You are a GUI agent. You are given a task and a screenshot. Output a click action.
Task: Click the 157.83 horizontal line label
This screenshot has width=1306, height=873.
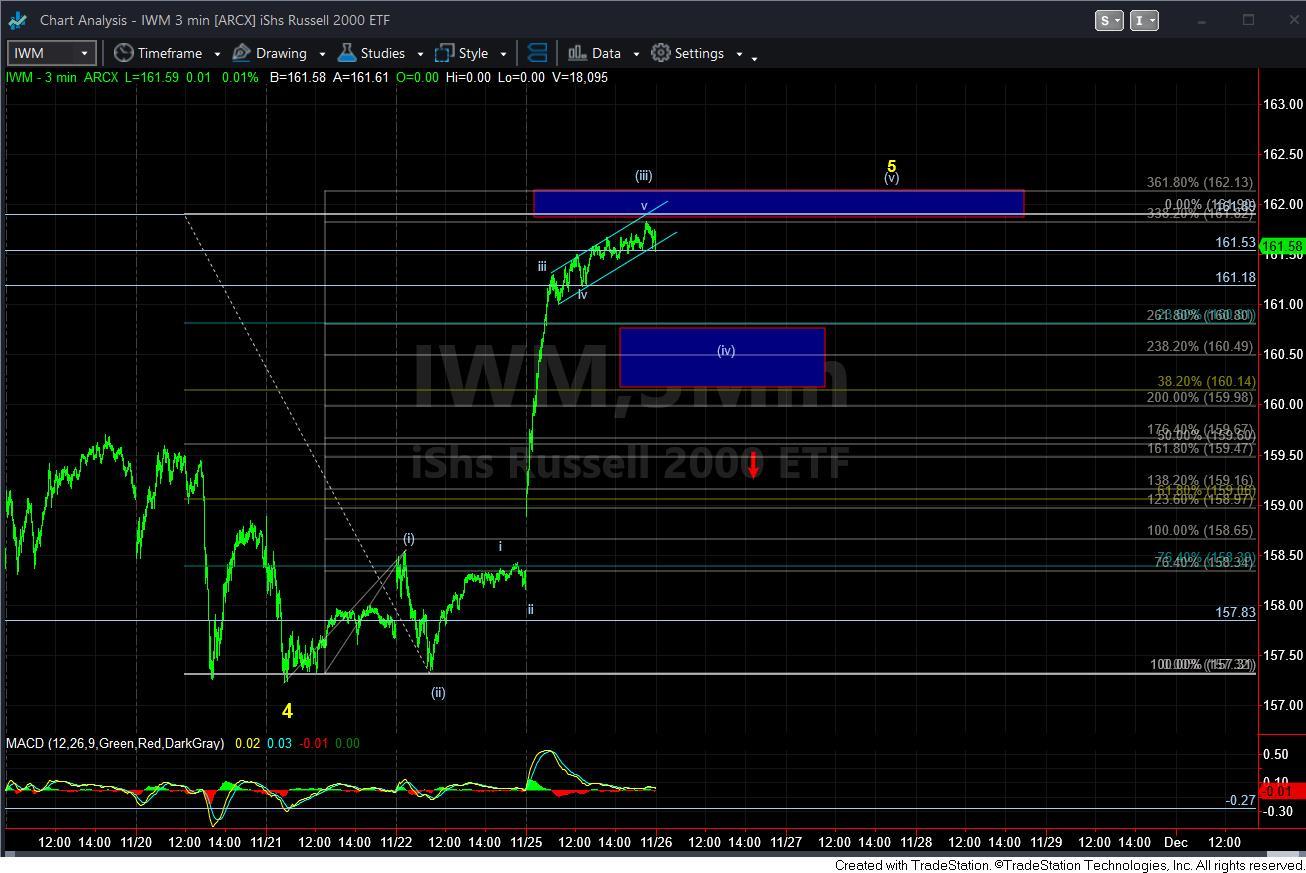coord(1235,612)
